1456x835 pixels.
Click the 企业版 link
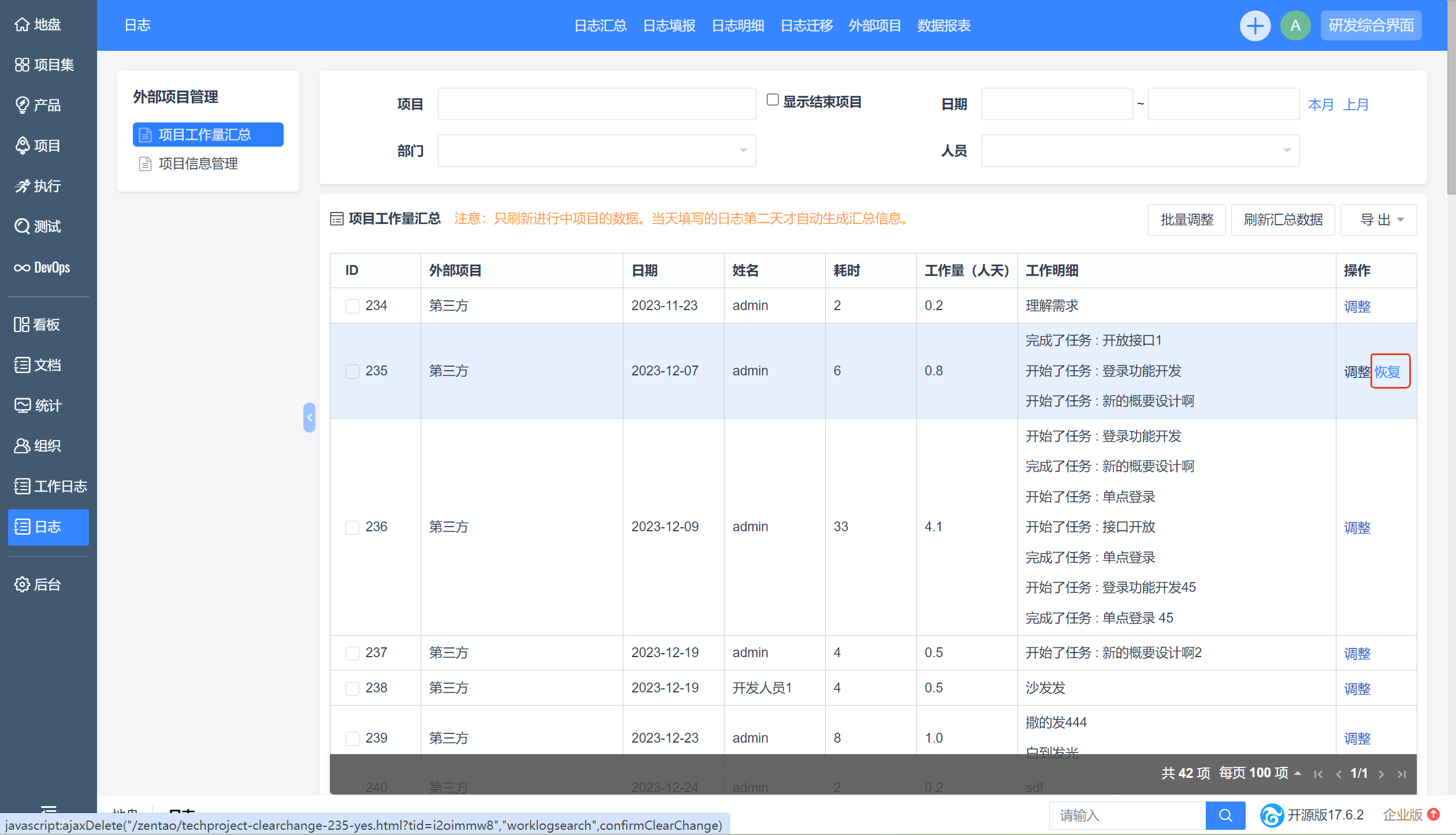pyautogui.click(x=1402, y=814)
